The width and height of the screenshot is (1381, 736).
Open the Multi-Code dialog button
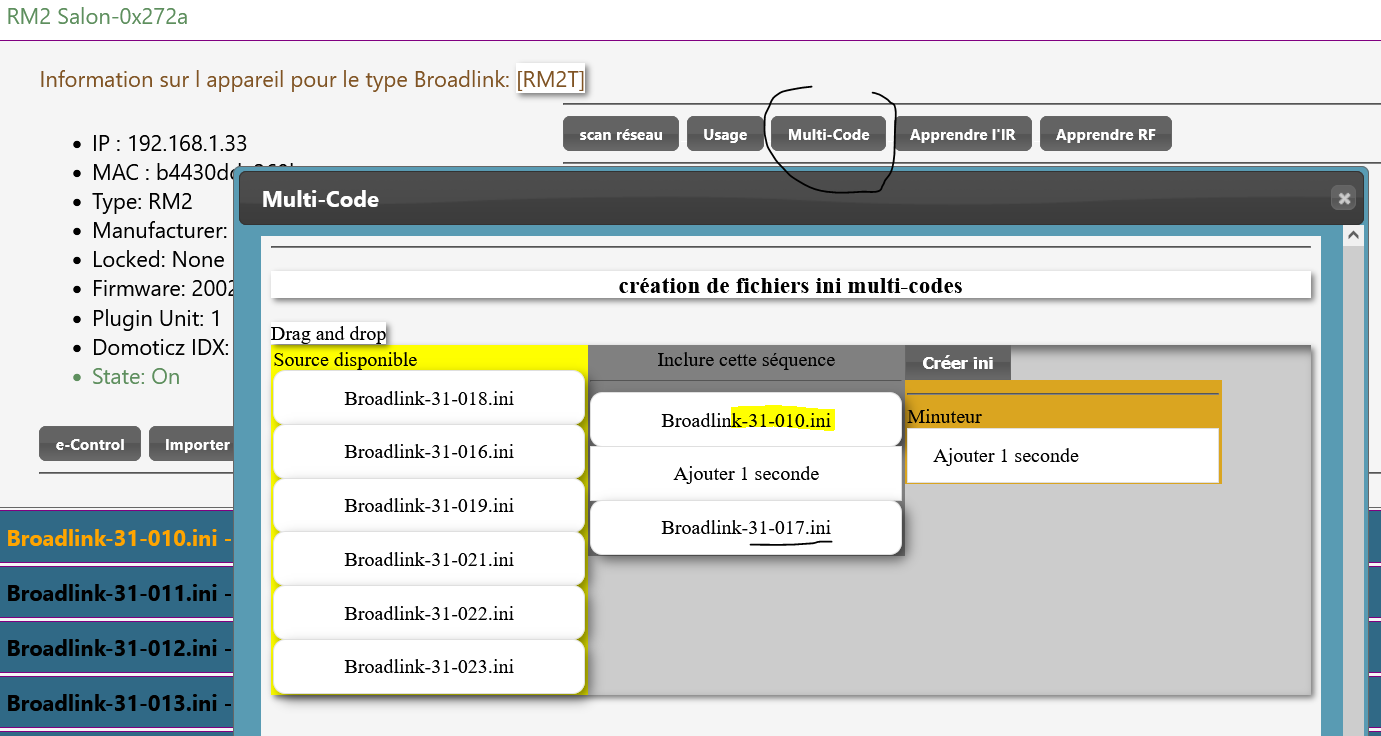[x=829, y=134]
